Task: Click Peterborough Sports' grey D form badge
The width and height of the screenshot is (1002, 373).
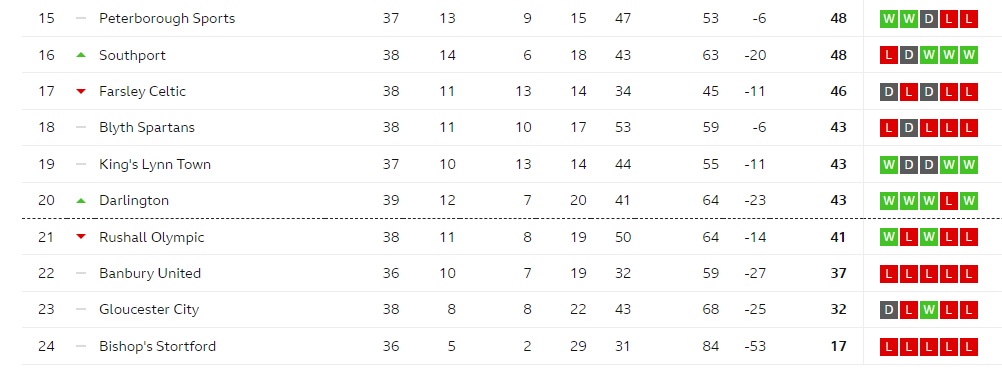Action: [x=929, y=19]
